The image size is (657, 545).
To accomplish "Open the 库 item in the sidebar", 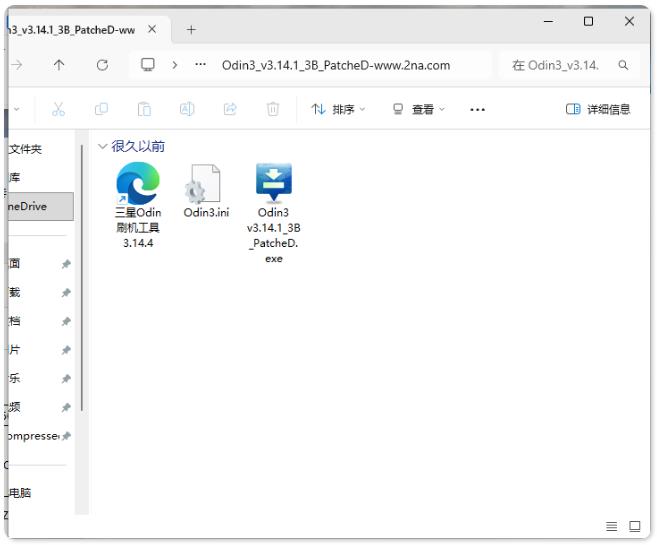I will pos(14,177).
